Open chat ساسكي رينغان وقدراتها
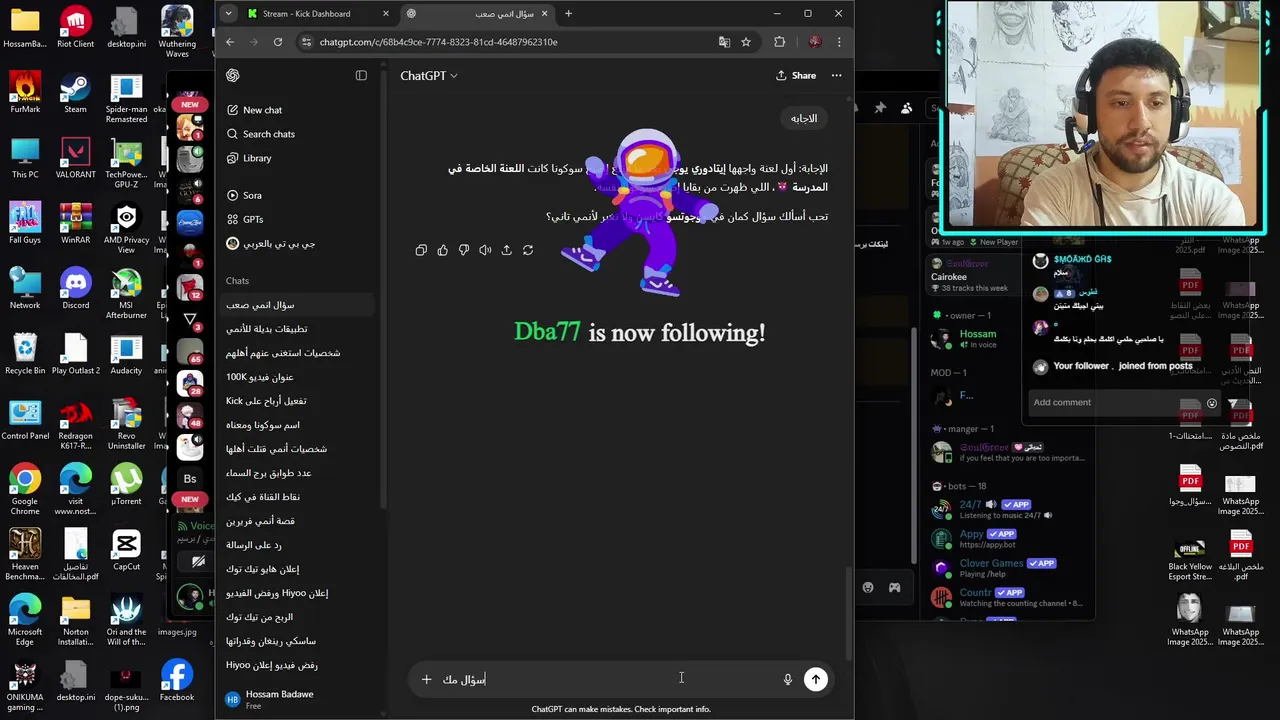 [299, 641]
